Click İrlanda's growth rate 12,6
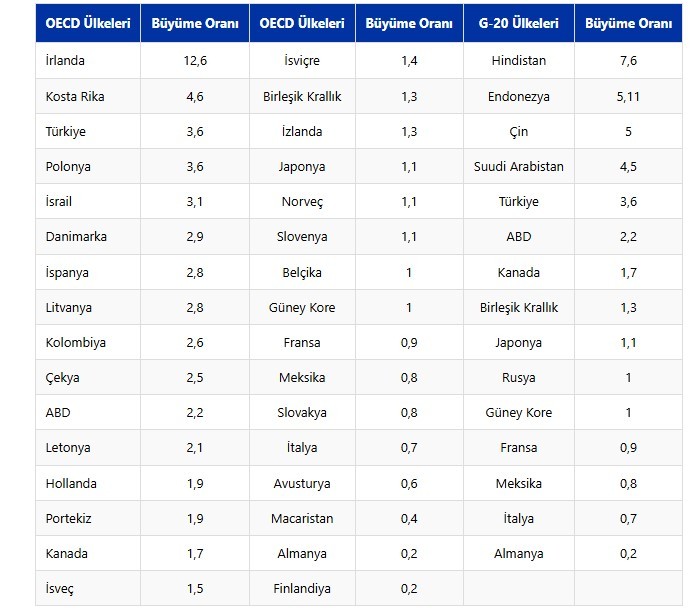 195,61
